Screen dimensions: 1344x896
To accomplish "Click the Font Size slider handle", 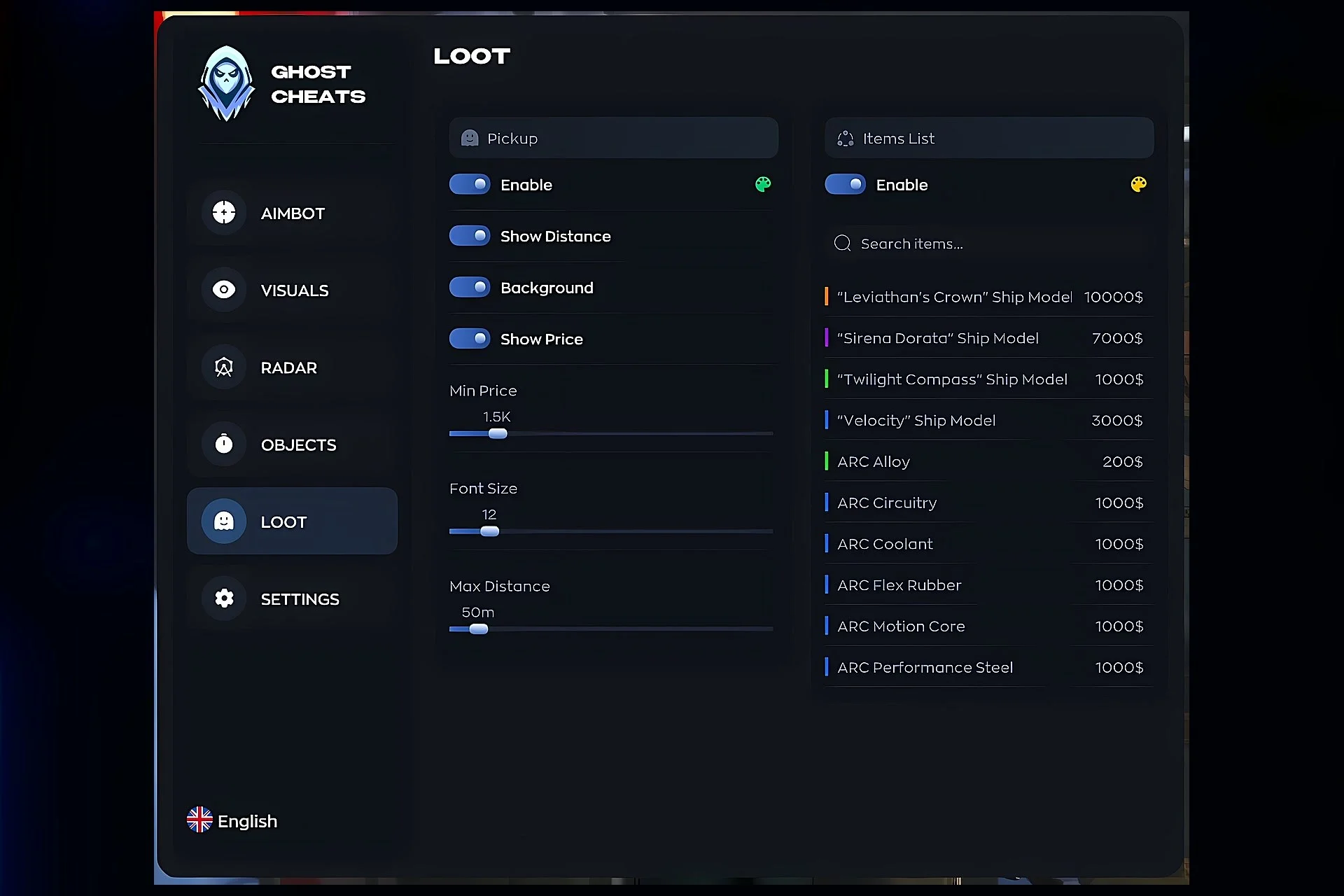I will (490, 531).
